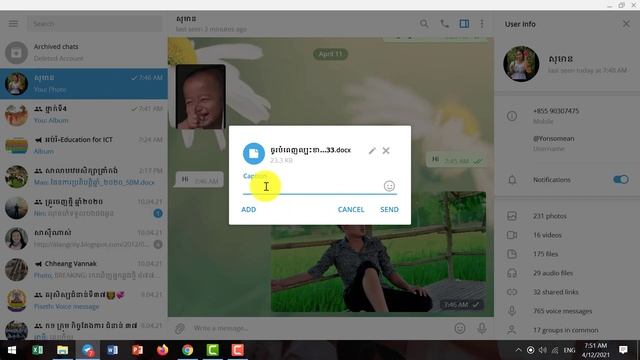Open the Education for ICT channel chat

(84, 145)
